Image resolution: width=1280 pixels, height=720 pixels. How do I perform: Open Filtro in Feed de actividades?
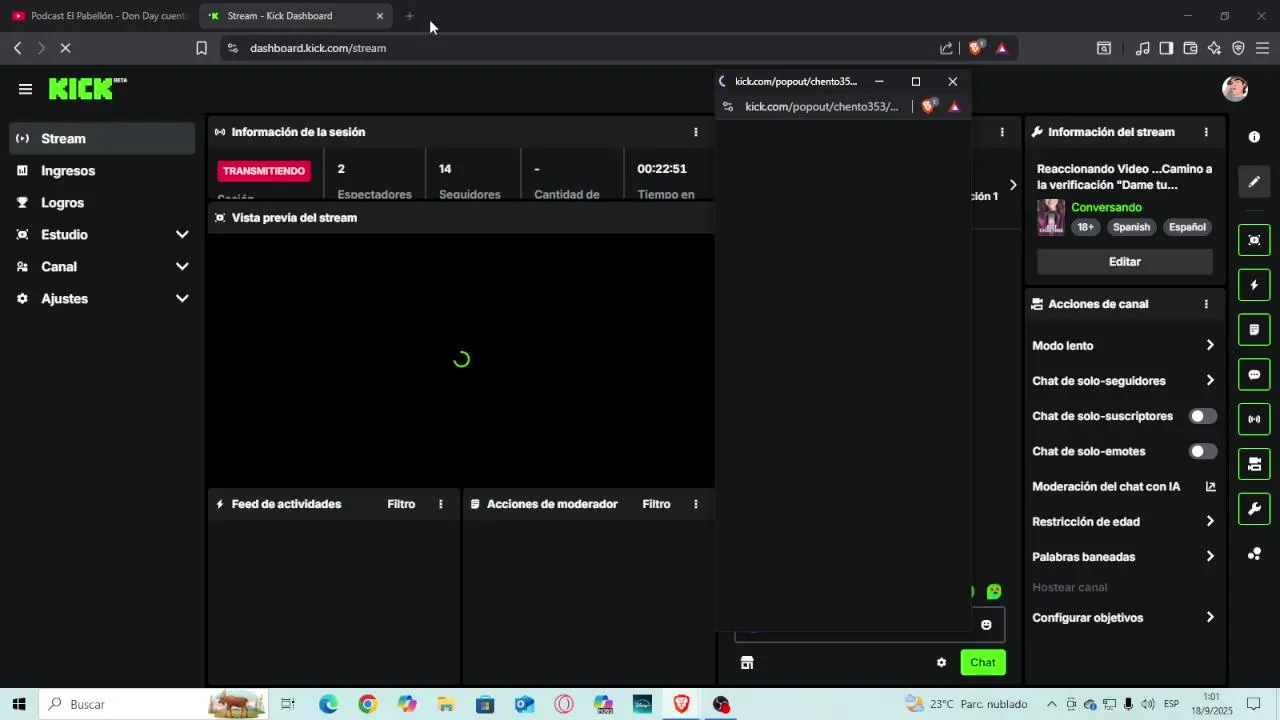pyautogui.click(x=401, y=504)
